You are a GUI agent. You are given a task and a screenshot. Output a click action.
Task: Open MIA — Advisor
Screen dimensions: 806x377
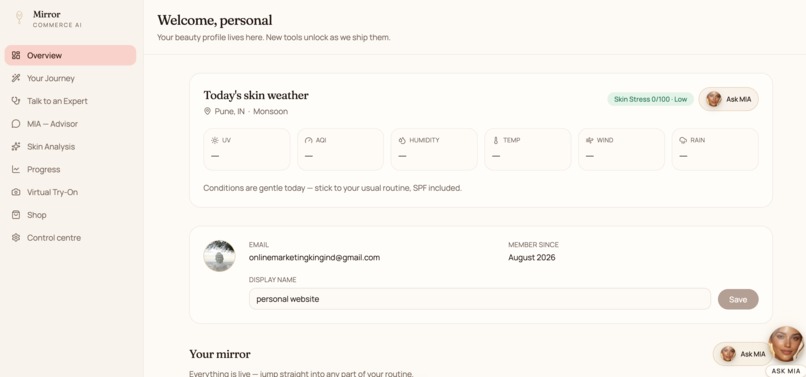tap(70, 123)
